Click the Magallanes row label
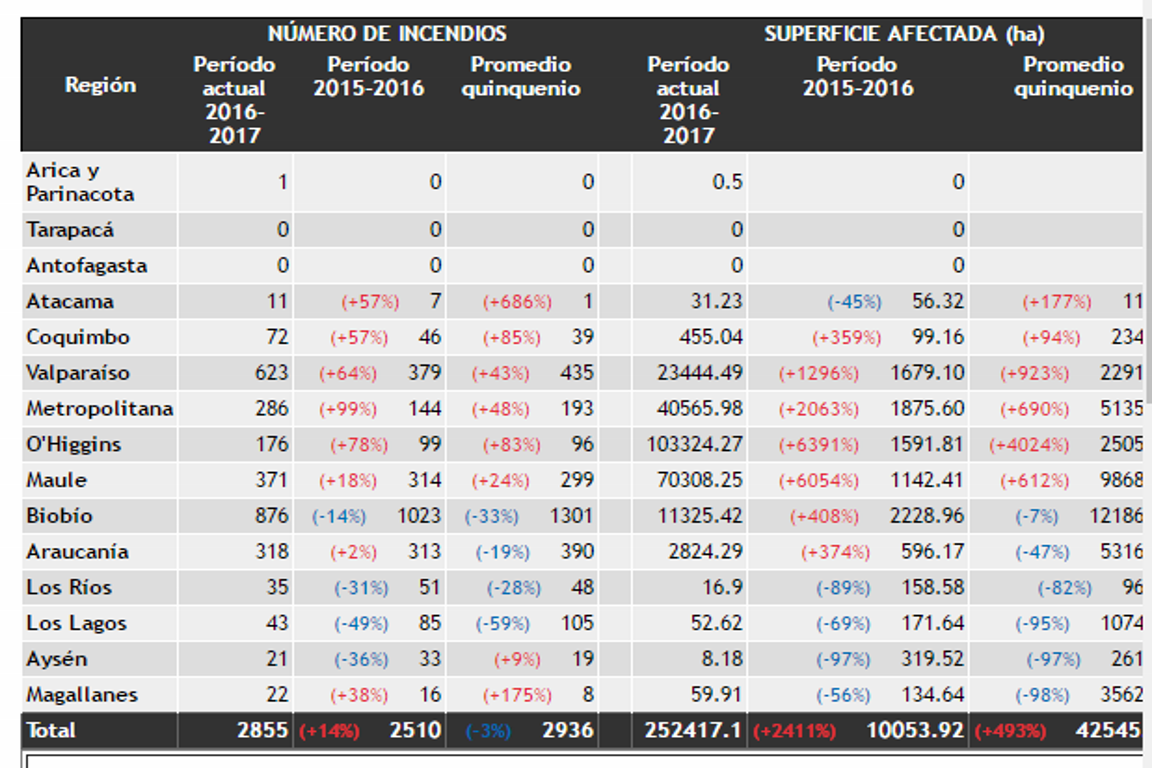The width and height of the screenshot is (1152, 768). click(82, 695)
